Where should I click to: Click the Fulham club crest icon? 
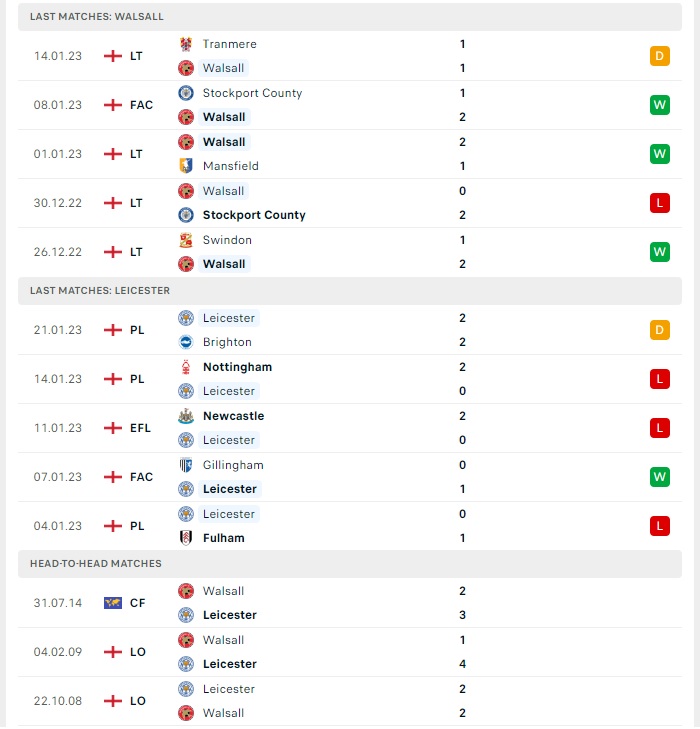click(x=186, y=538)
